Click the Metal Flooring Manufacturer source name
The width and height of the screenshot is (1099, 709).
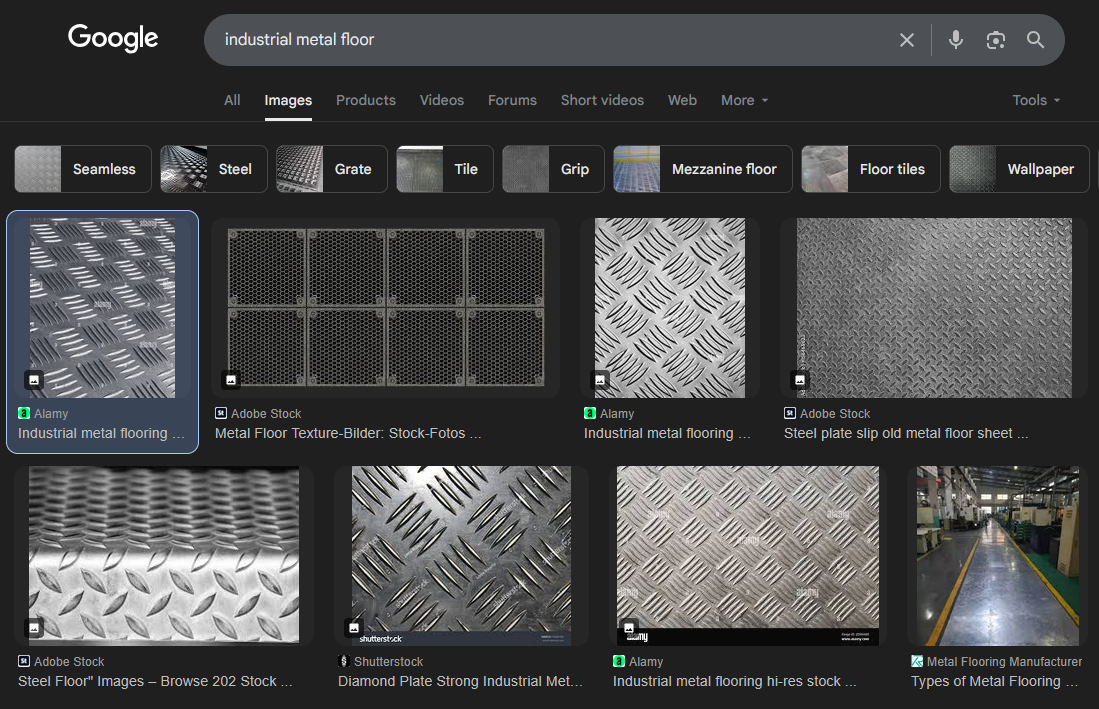pyautogui.click(x=1004, y=661)
